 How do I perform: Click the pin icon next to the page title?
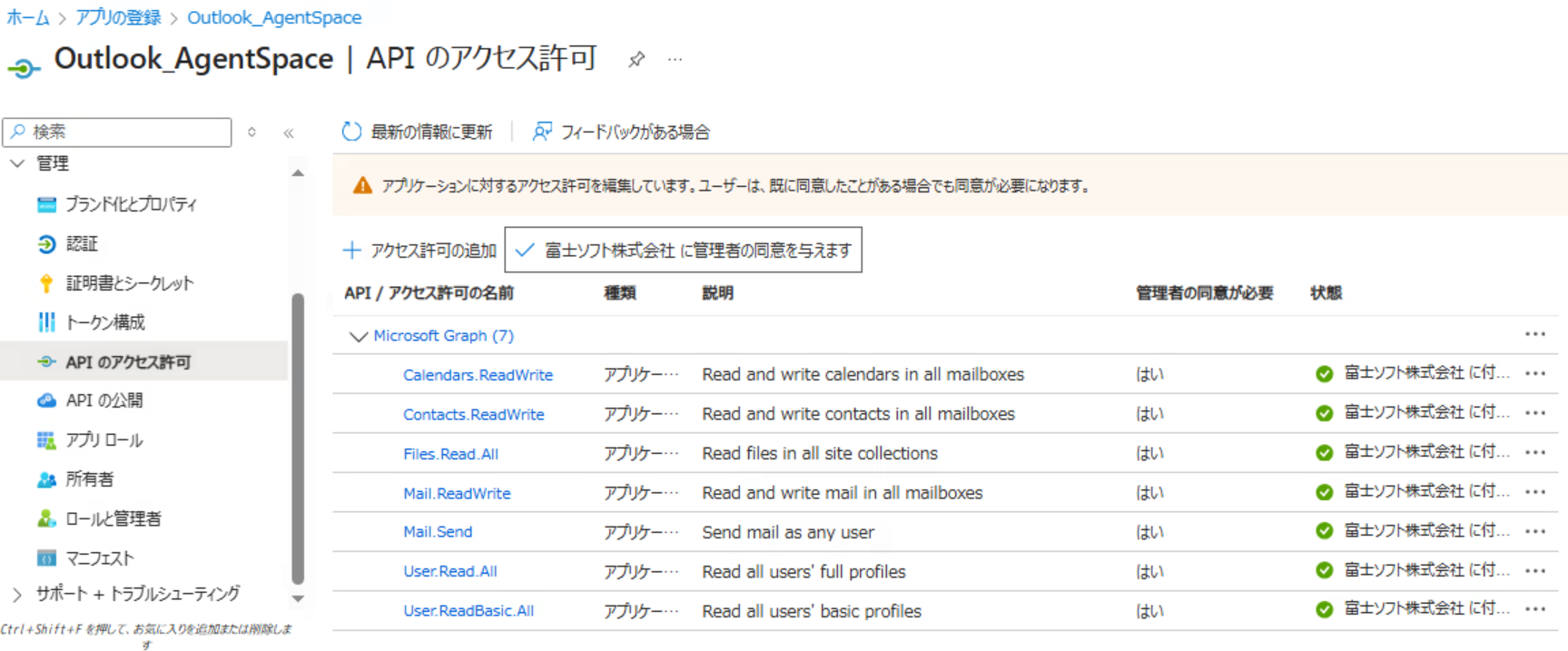[636, 60]
